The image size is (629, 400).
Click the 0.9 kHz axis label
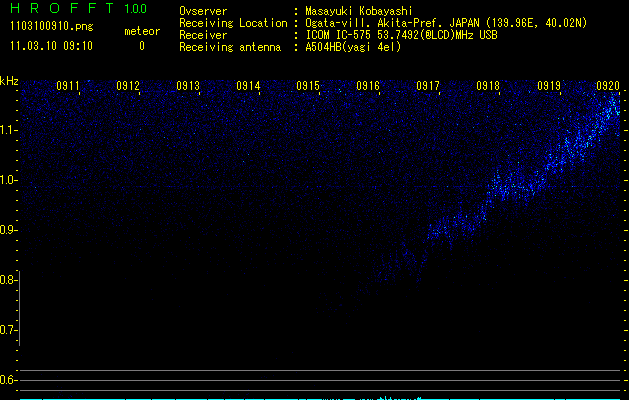tap(9, 230)
